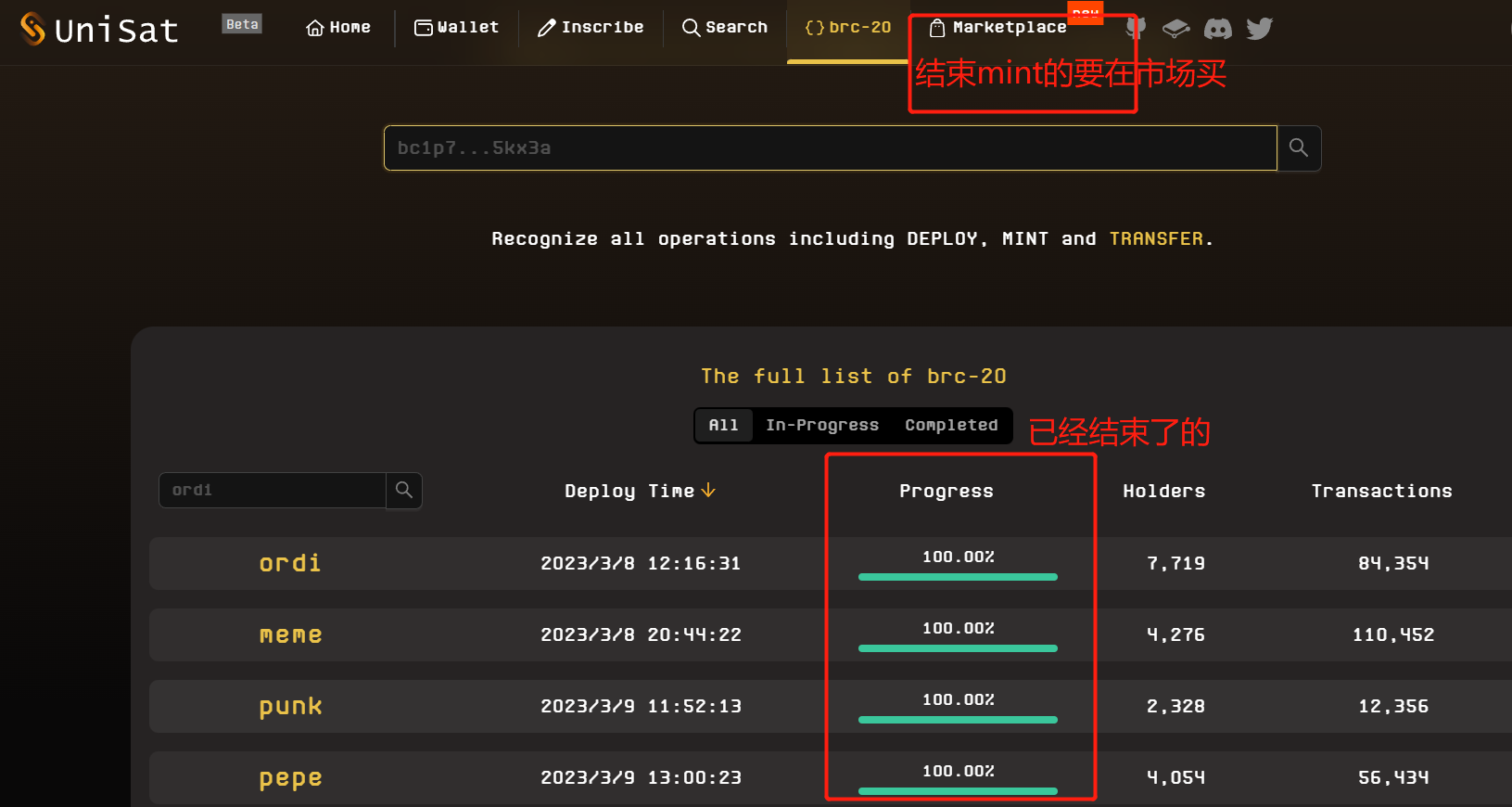Click punk deploy time 2023/3/9 11:52:13

641,706
